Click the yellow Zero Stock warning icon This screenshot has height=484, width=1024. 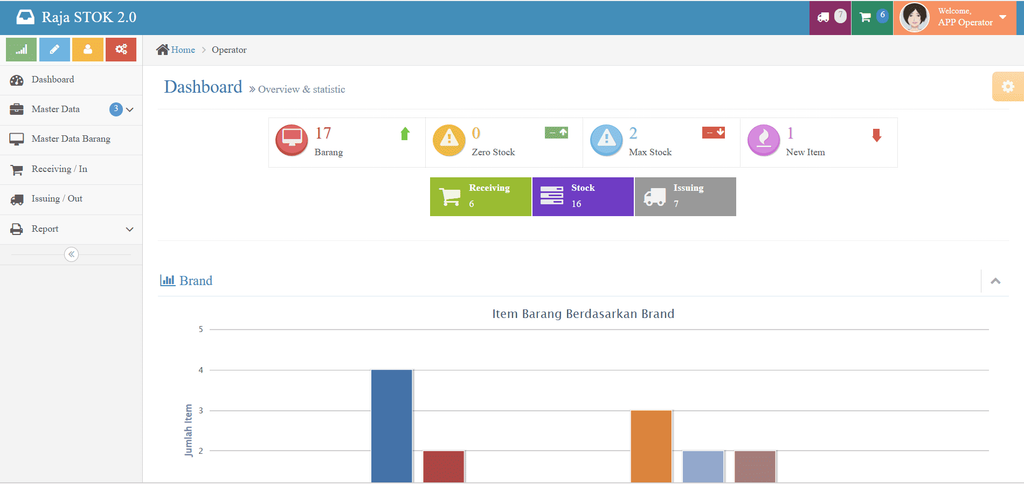(x=449, y=140)
